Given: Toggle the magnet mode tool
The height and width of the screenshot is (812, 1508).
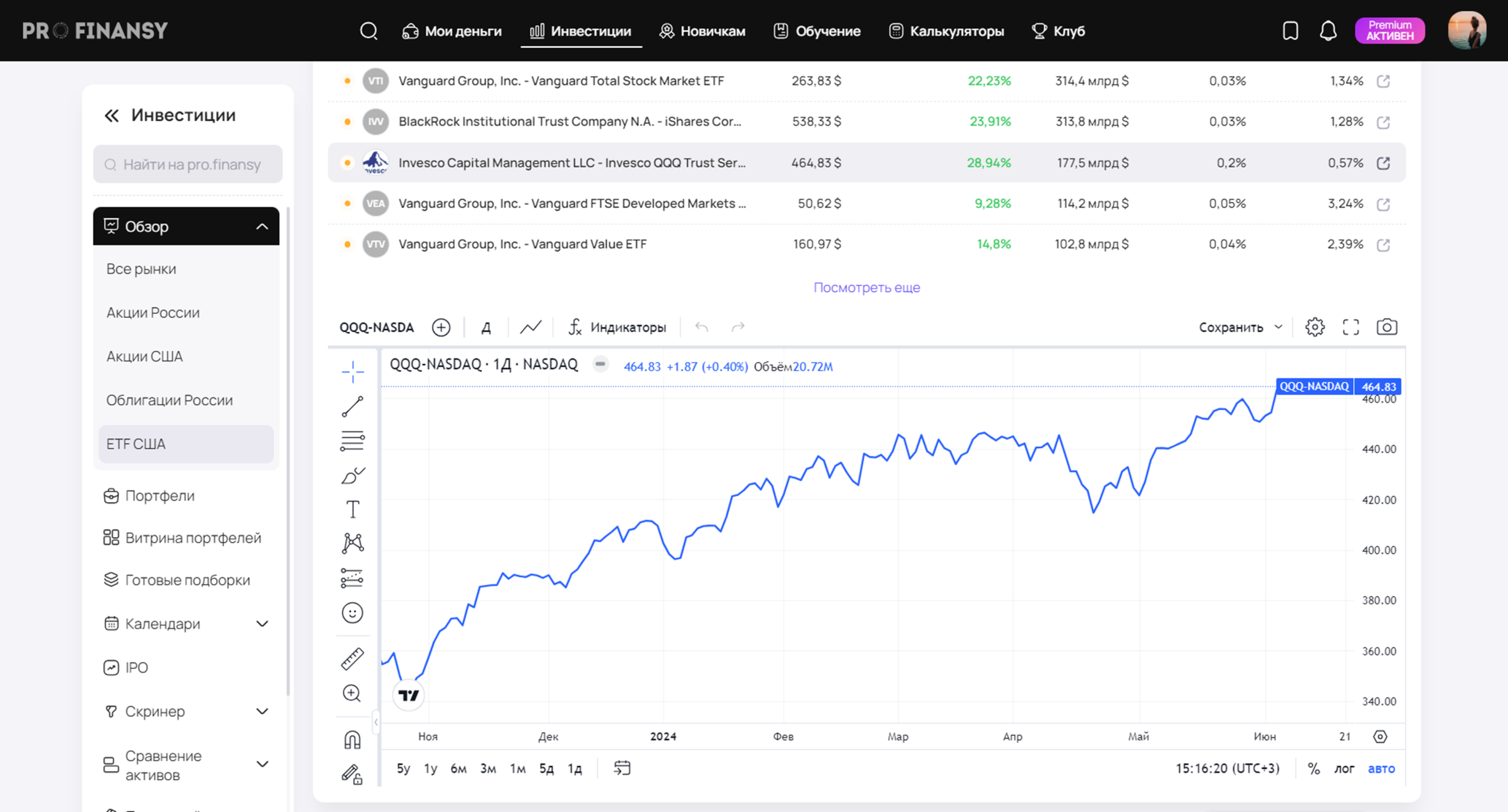Looking at the screenshot, I should coord(352,739).
